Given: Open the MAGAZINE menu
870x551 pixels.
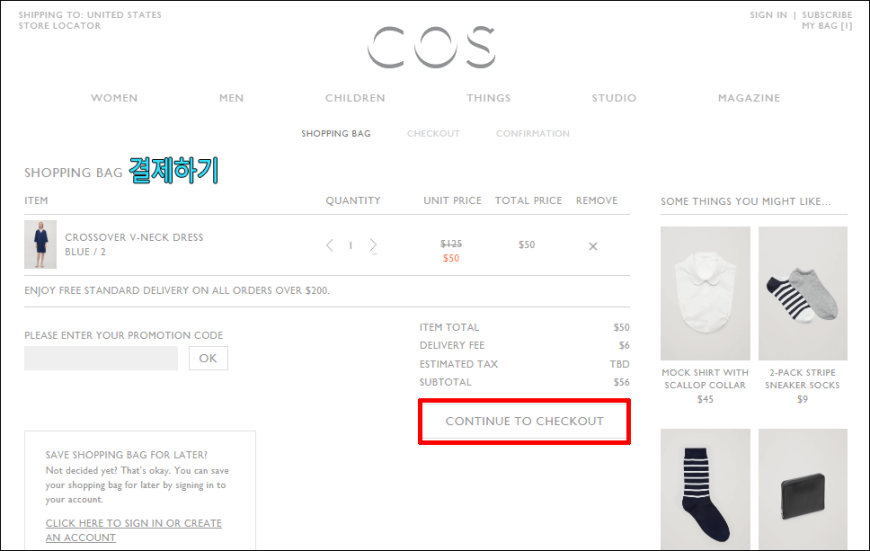Looking at the screenshot, I should [x=749, y=98].
